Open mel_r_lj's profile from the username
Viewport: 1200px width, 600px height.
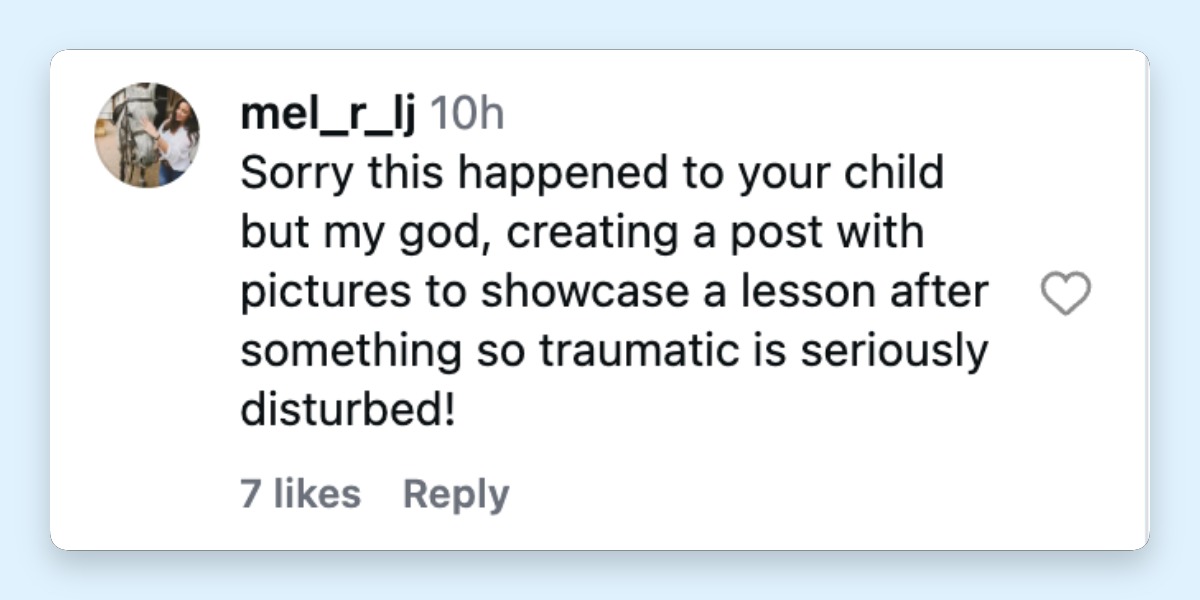click(330, 113)
